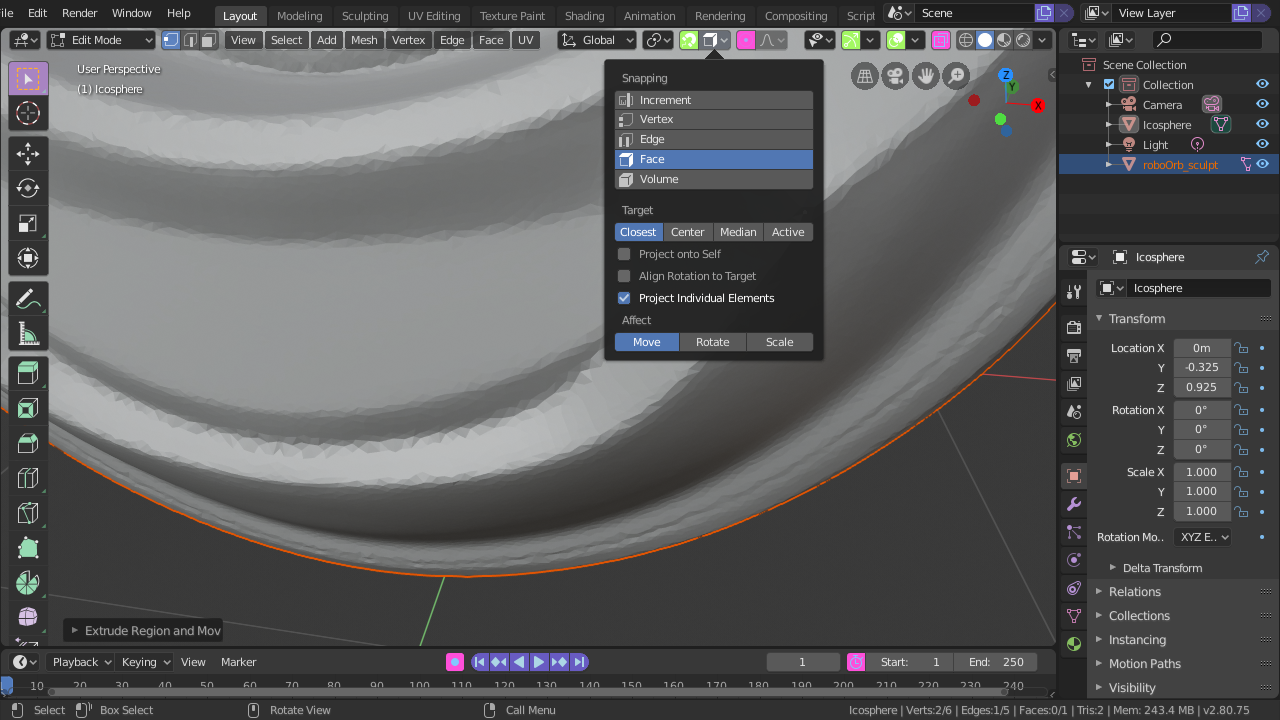Open the Keying dropdown in timeline
This screenshot has width=1280, height=720.
tap(146, 662)
